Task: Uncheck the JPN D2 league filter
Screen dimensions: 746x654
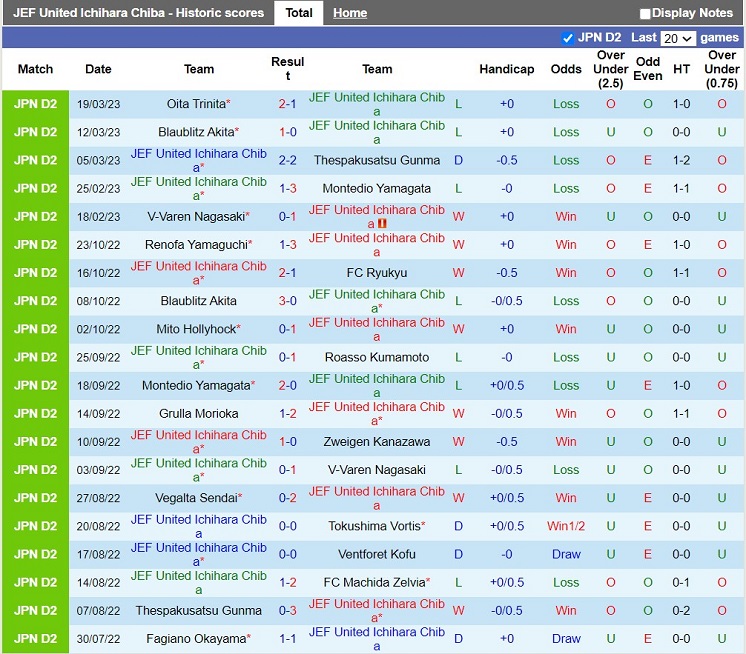Action: pos(567,38)
